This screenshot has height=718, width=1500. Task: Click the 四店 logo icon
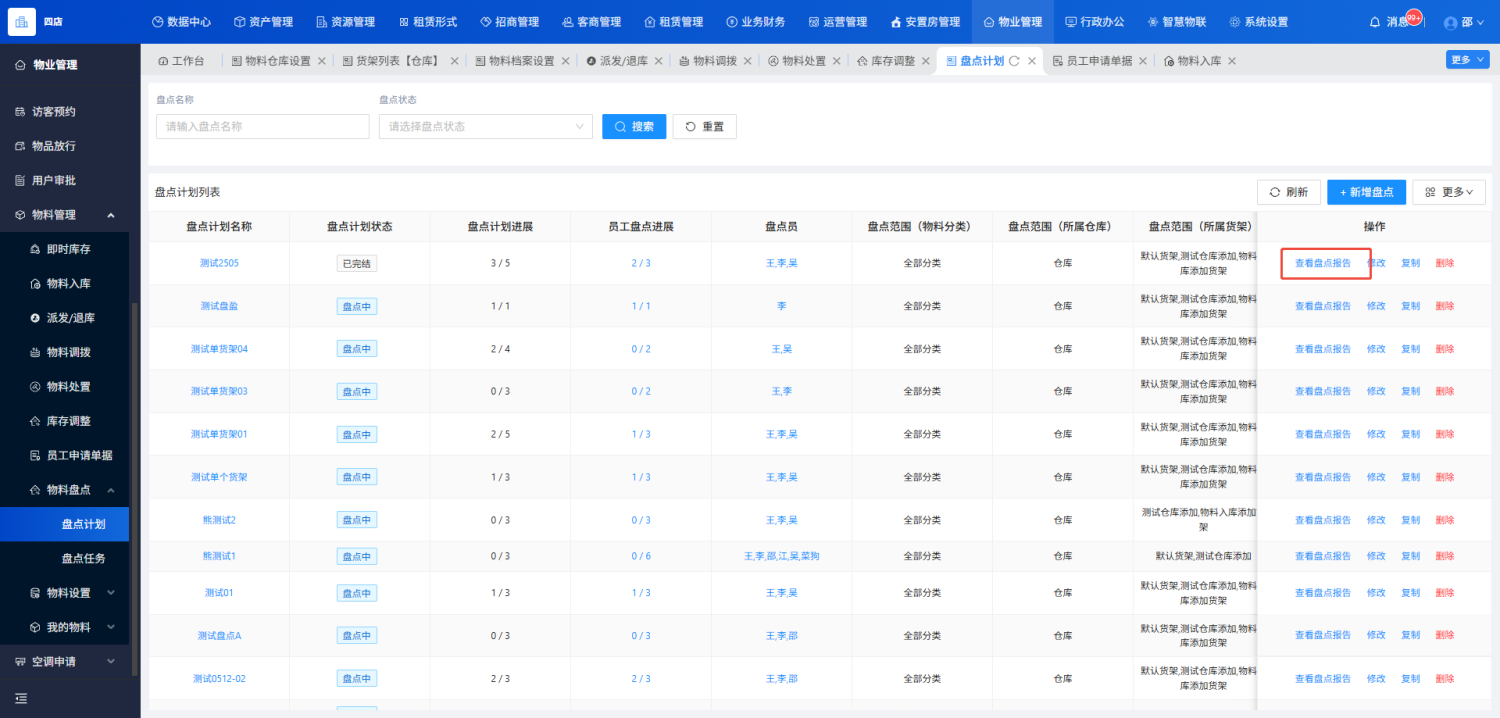pyautogui.click(x=21, y=22)
